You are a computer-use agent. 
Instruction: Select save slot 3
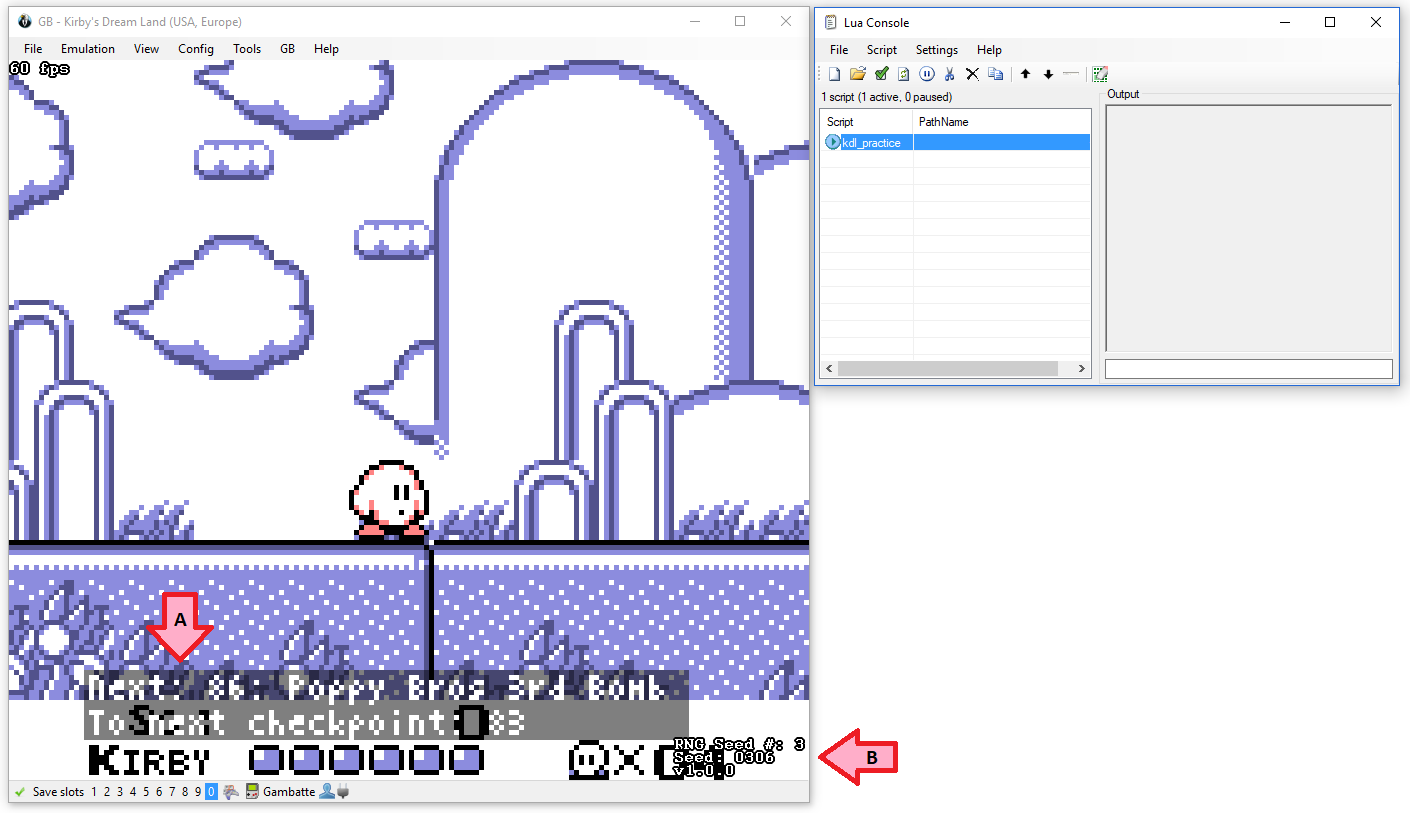point(121,792)
